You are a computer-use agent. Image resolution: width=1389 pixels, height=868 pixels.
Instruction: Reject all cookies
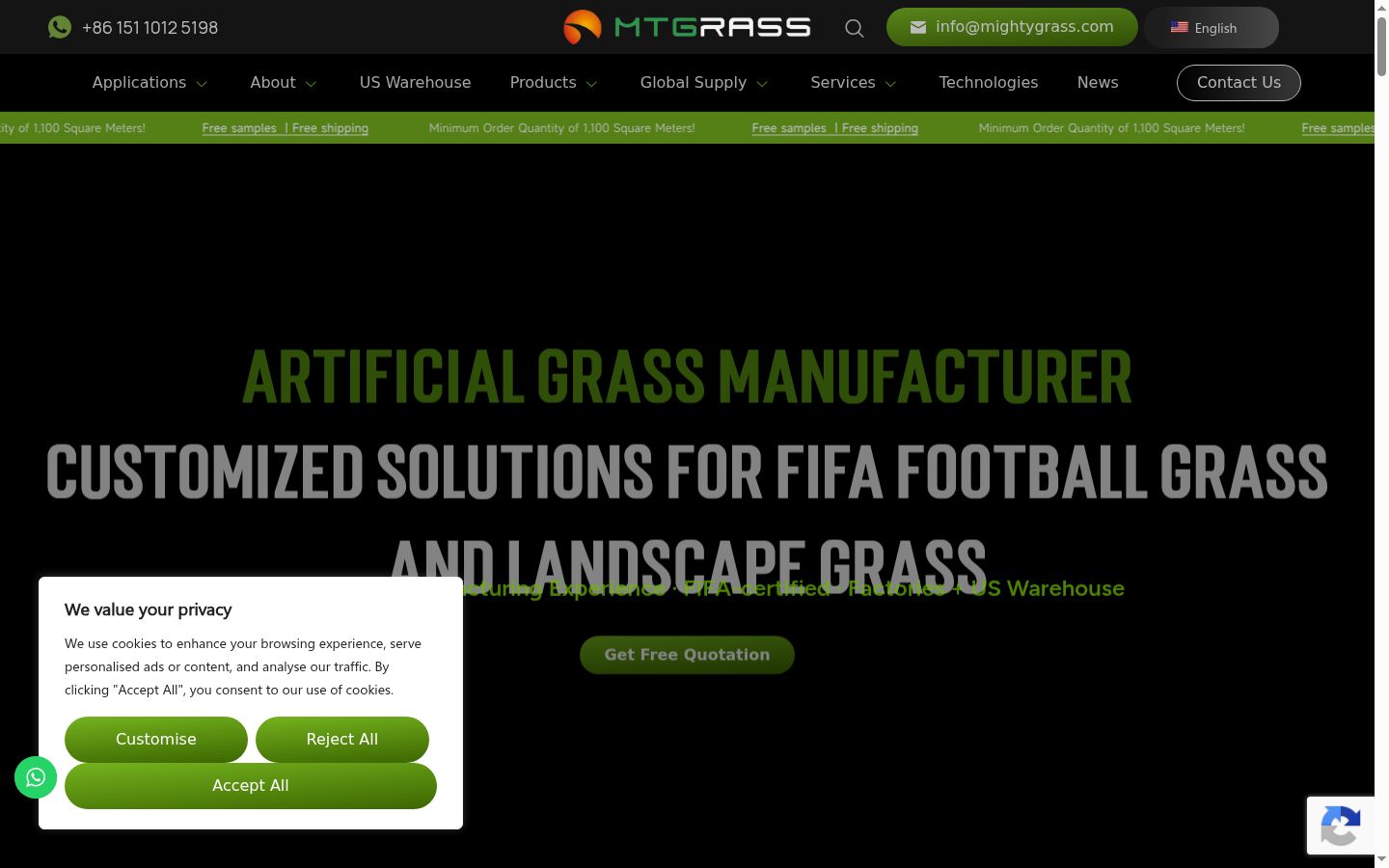click(342, 740)
